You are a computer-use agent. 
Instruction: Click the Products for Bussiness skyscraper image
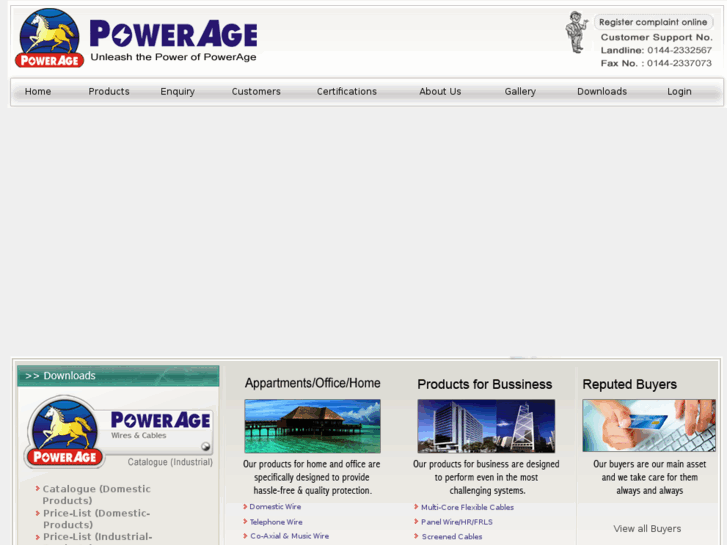point(486,426)
